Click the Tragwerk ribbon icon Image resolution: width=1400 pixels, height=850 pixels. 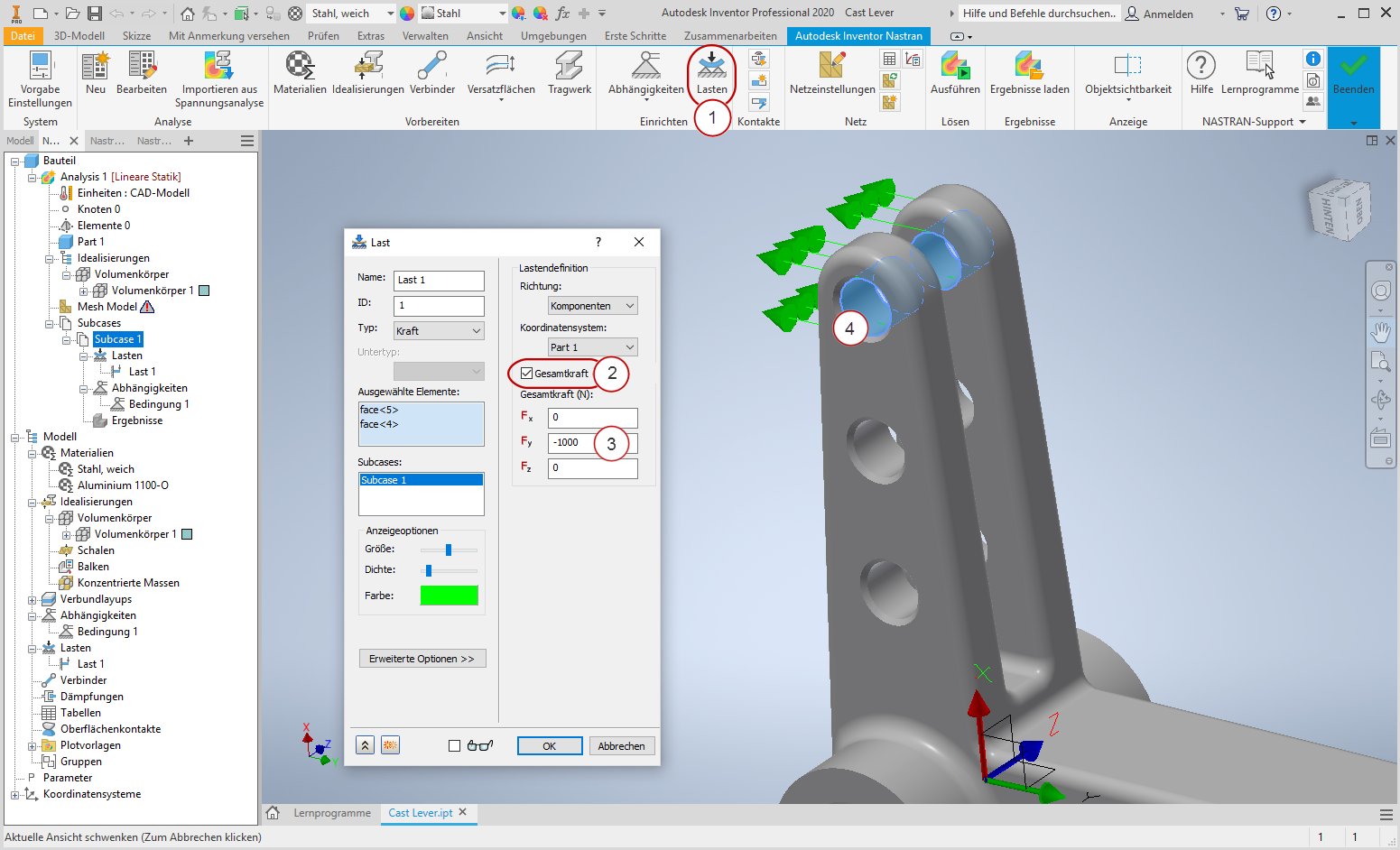570,73
